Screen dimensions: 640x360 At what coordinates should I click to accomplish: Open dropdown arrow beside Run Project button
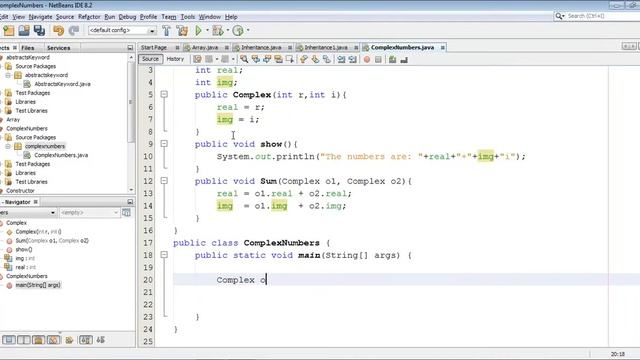point(207,31)
